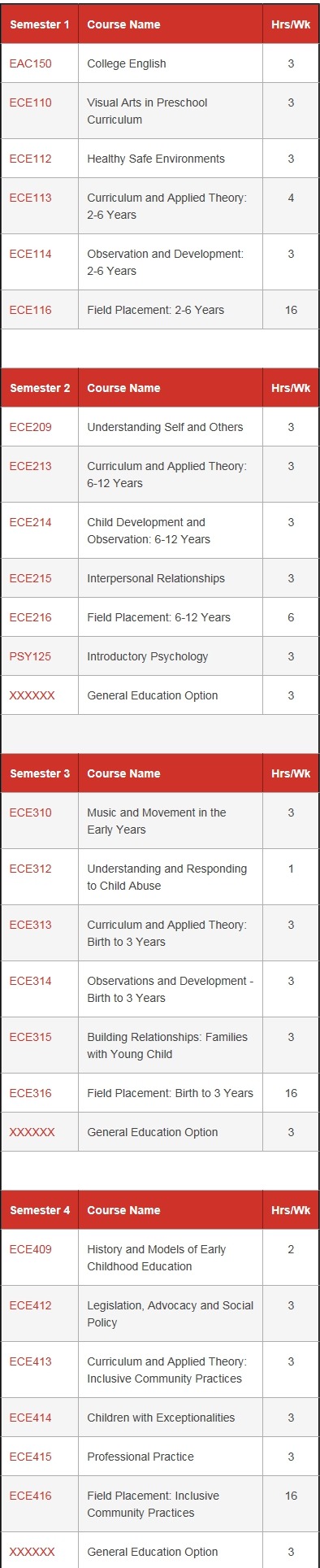Open the XXXXXX link in Semester 2
The width and height of the screenshot is (320, 1568).
32,695
